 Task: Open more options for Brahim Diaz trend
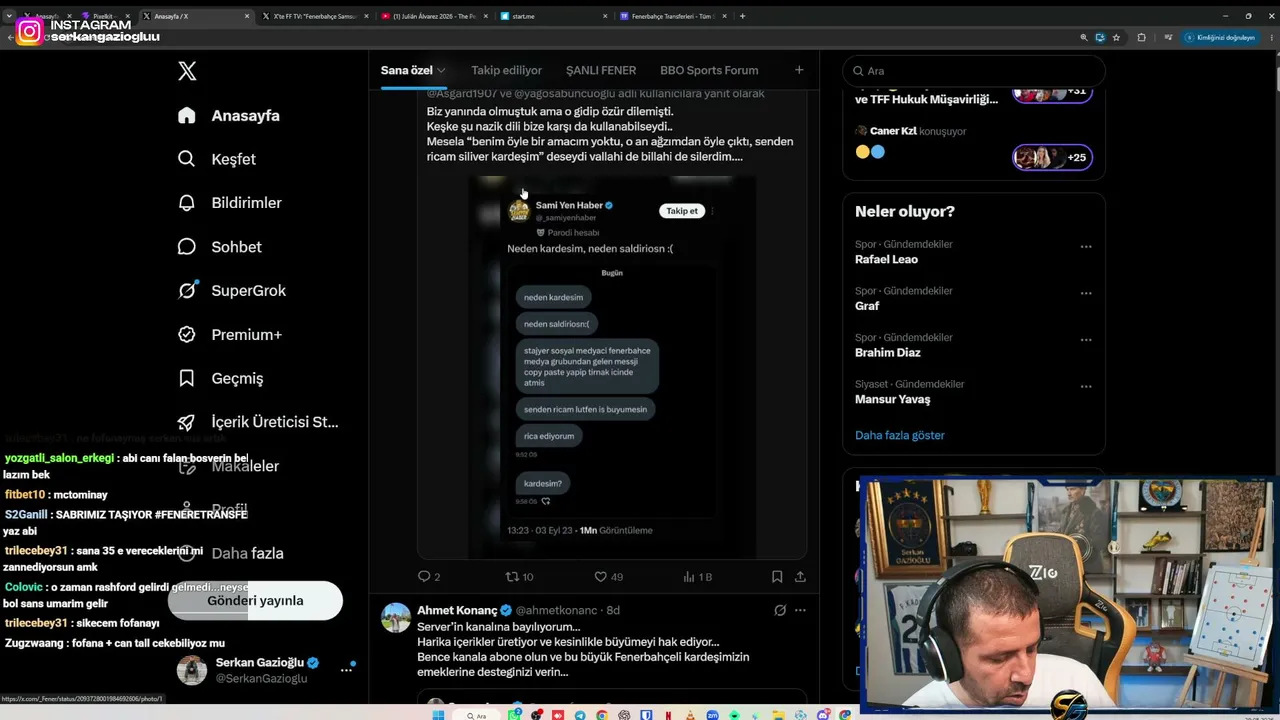coord(1086,340)
